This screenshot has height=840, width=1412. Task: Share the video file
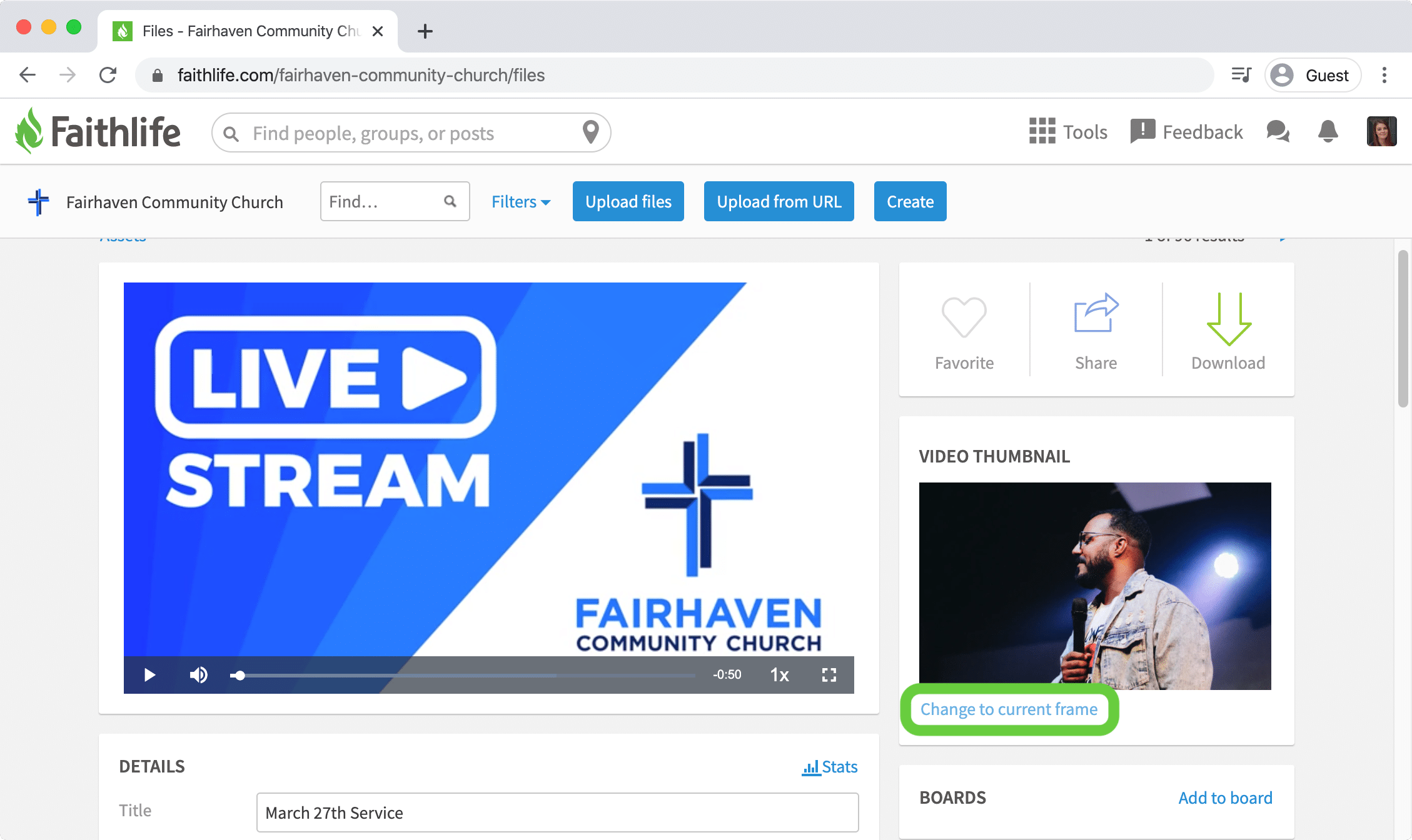(1096, 333)
